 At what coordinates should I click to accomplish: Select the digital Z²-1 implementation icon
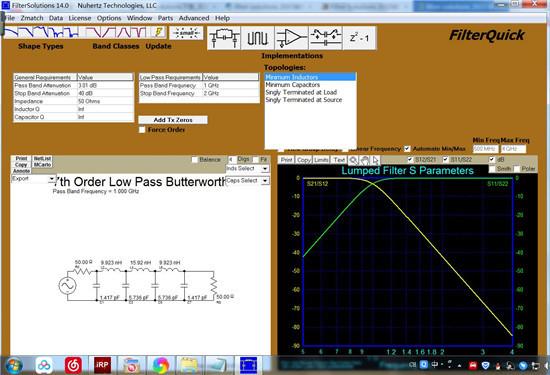(359, 38)
